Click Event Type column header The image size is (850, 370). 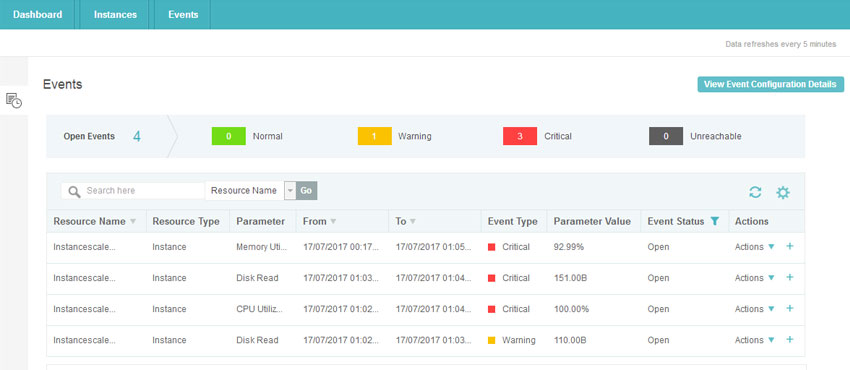click(x=513, y=222)
